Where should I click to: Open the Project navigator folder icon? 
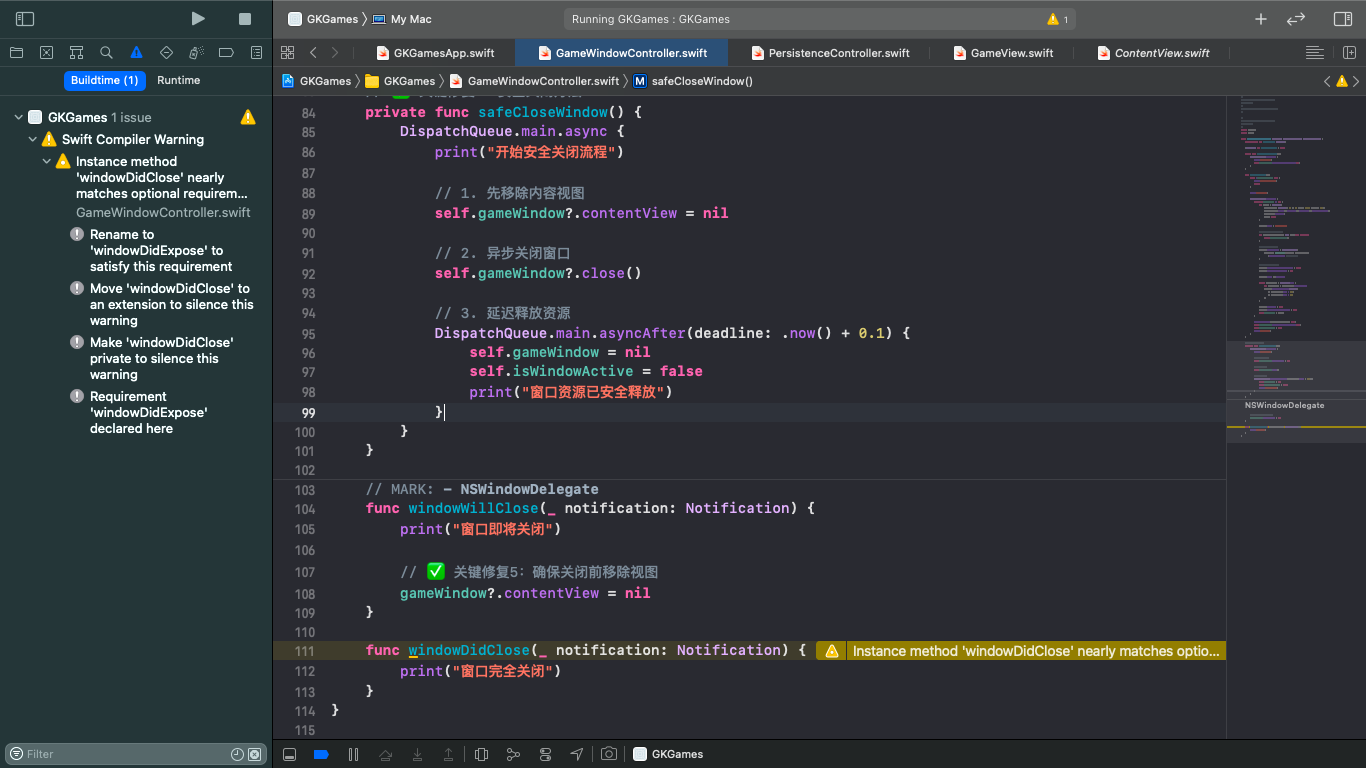coord(16,53)
